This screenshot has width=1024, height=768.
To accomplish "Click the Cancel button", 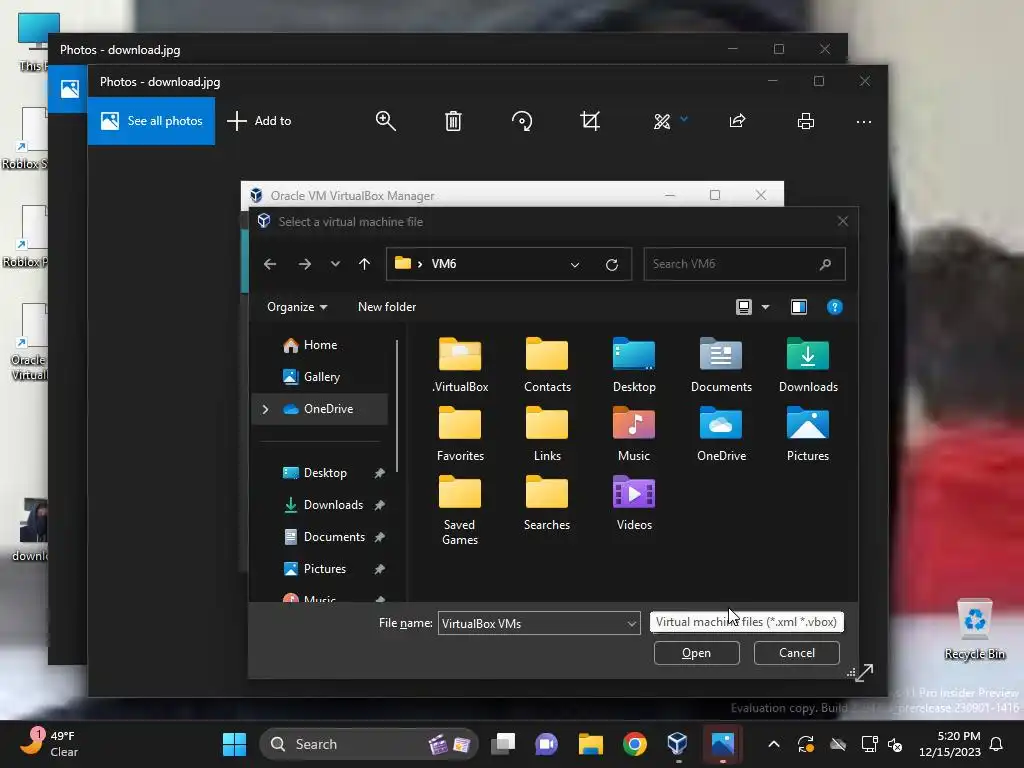I will tap(797, 653).
